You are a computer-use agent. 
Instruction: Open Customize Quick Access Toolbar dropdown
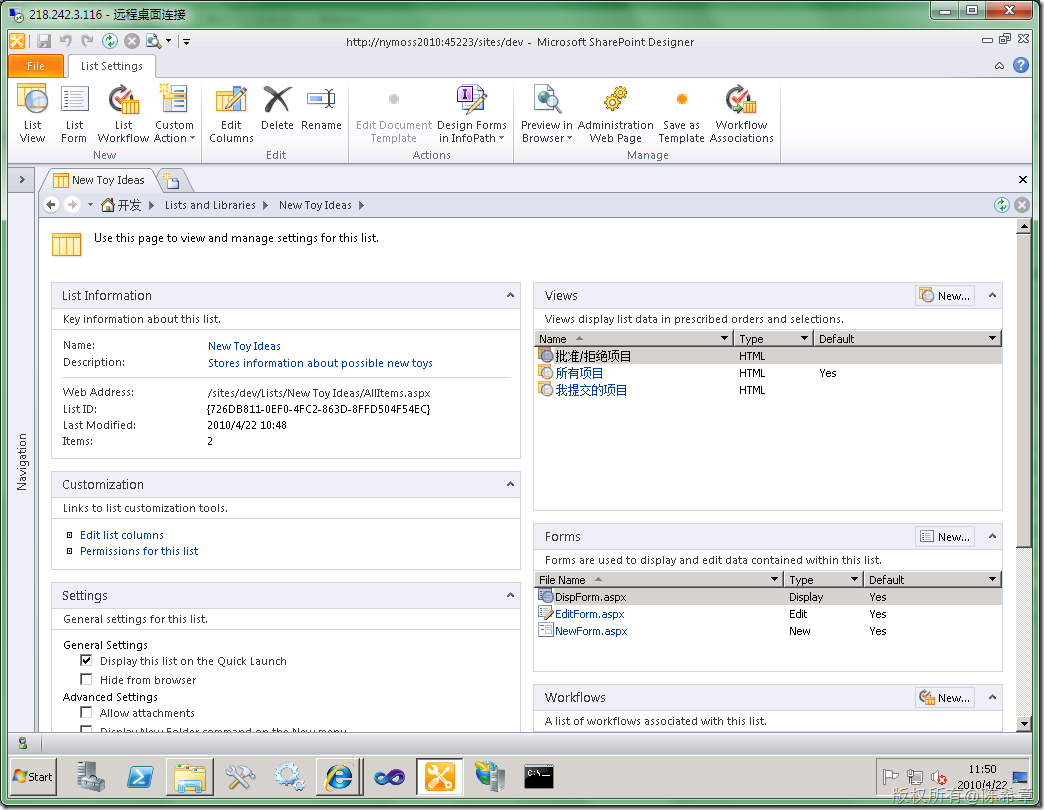[x=186, y=41]
